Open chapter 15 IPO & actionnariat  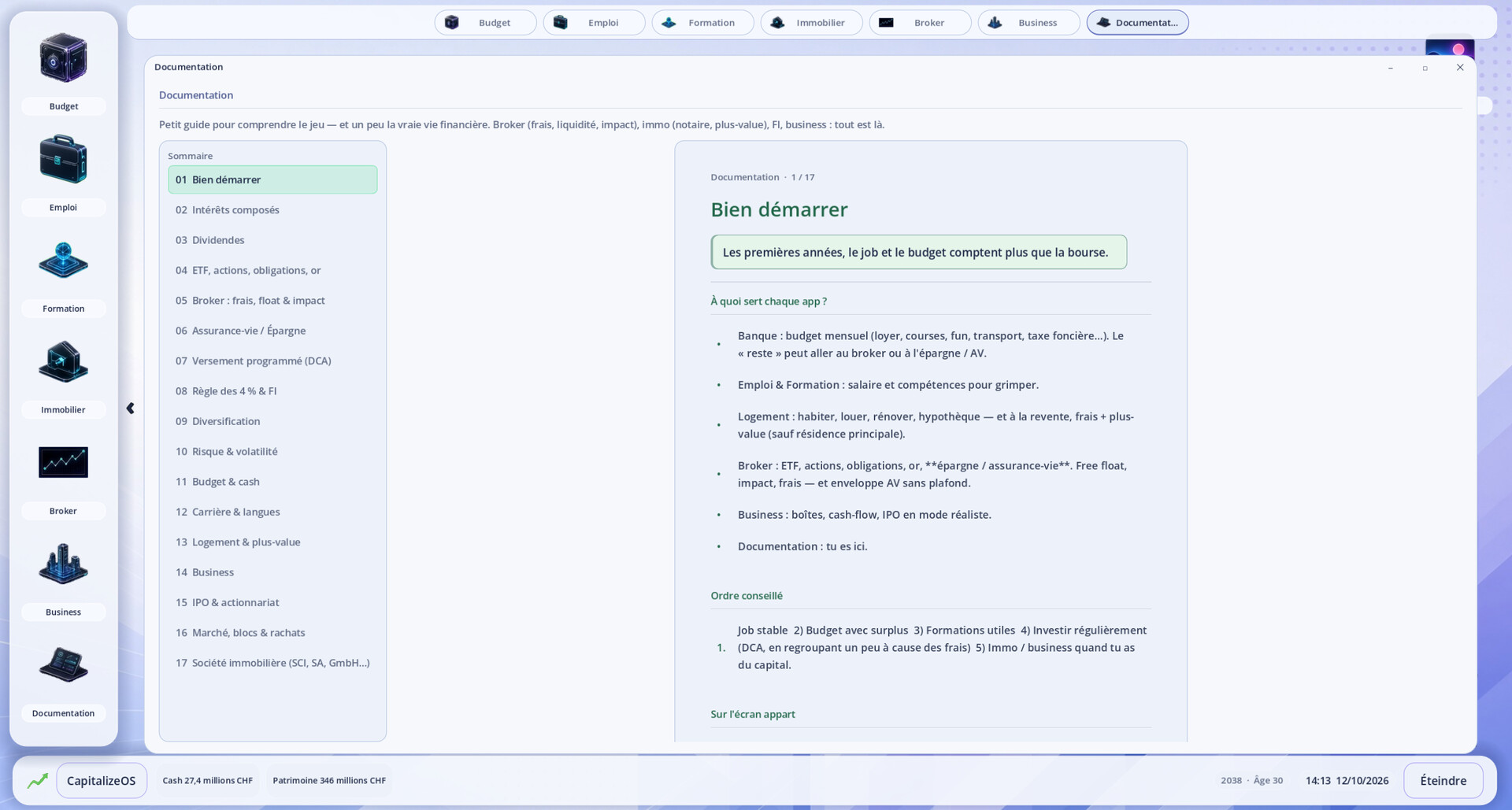click(272, 602)
